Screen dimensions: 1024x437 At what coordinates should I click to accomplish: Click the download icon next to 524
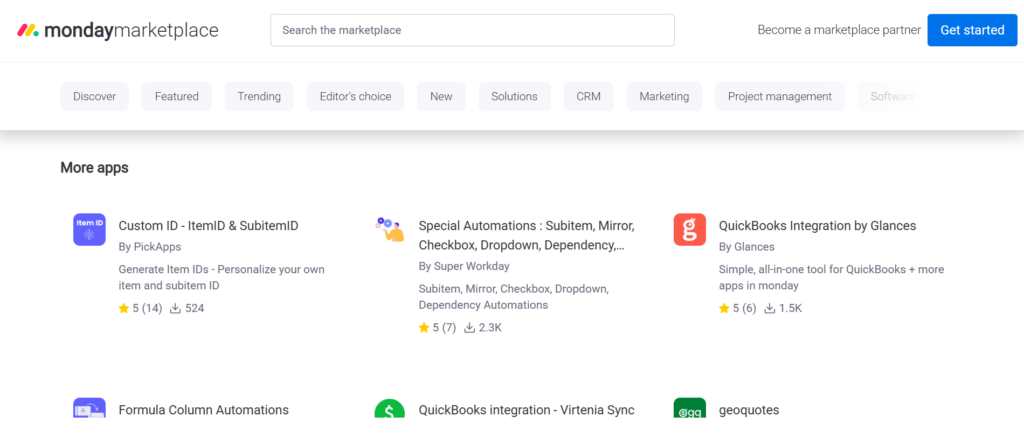pos(175,308)
